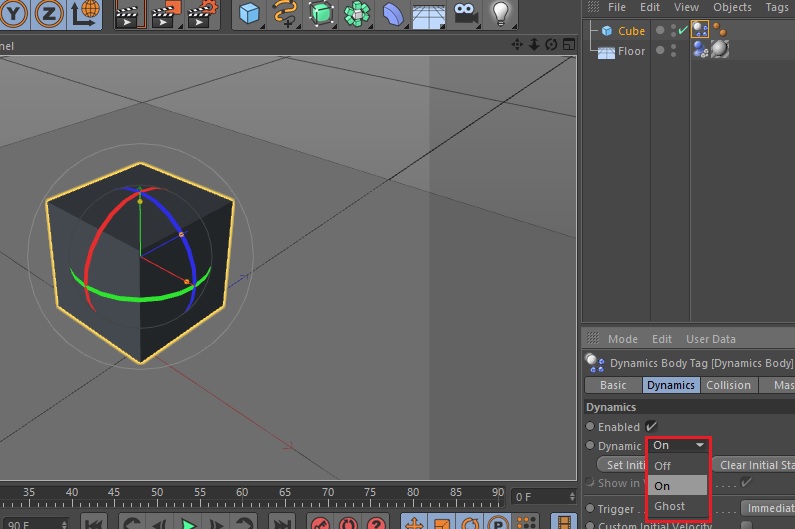Jump to the start of animation
The height and width of the screenshot is (529, 795).
[94, 524]
